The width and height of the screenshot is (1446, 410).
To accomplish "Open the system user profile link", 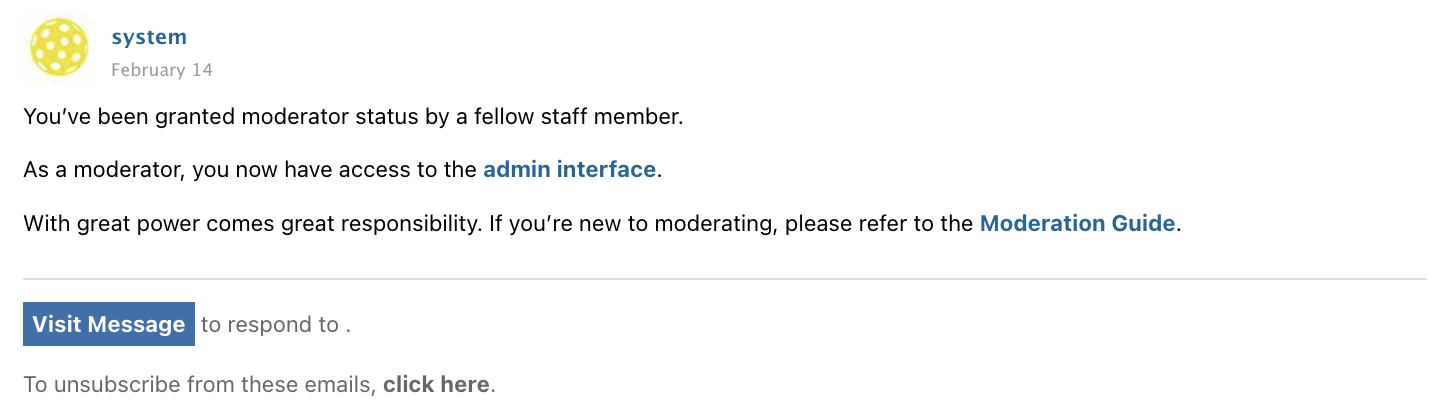I will [x=149, y=37].
